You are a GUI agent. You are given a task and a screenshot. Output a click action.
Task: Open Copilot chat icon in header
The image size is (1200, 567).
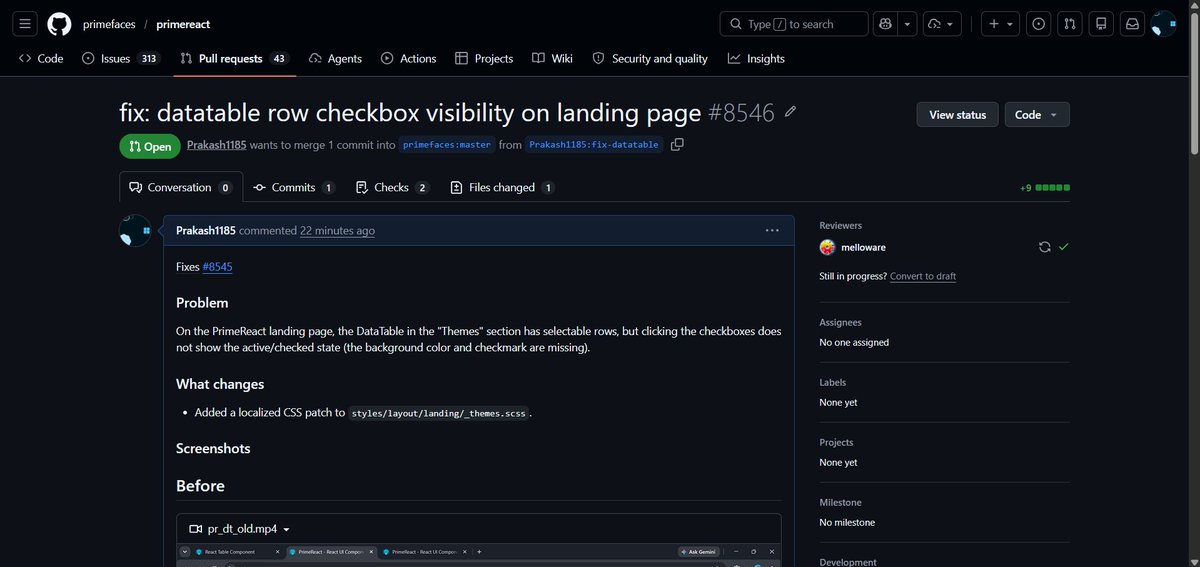[885, 23]
